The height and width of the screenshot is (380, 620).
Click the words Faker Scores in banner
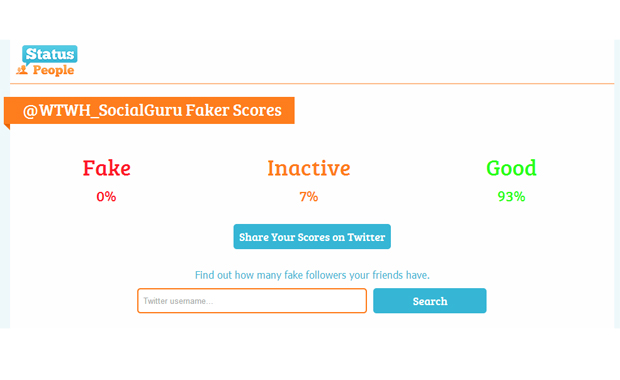point(234,110)
